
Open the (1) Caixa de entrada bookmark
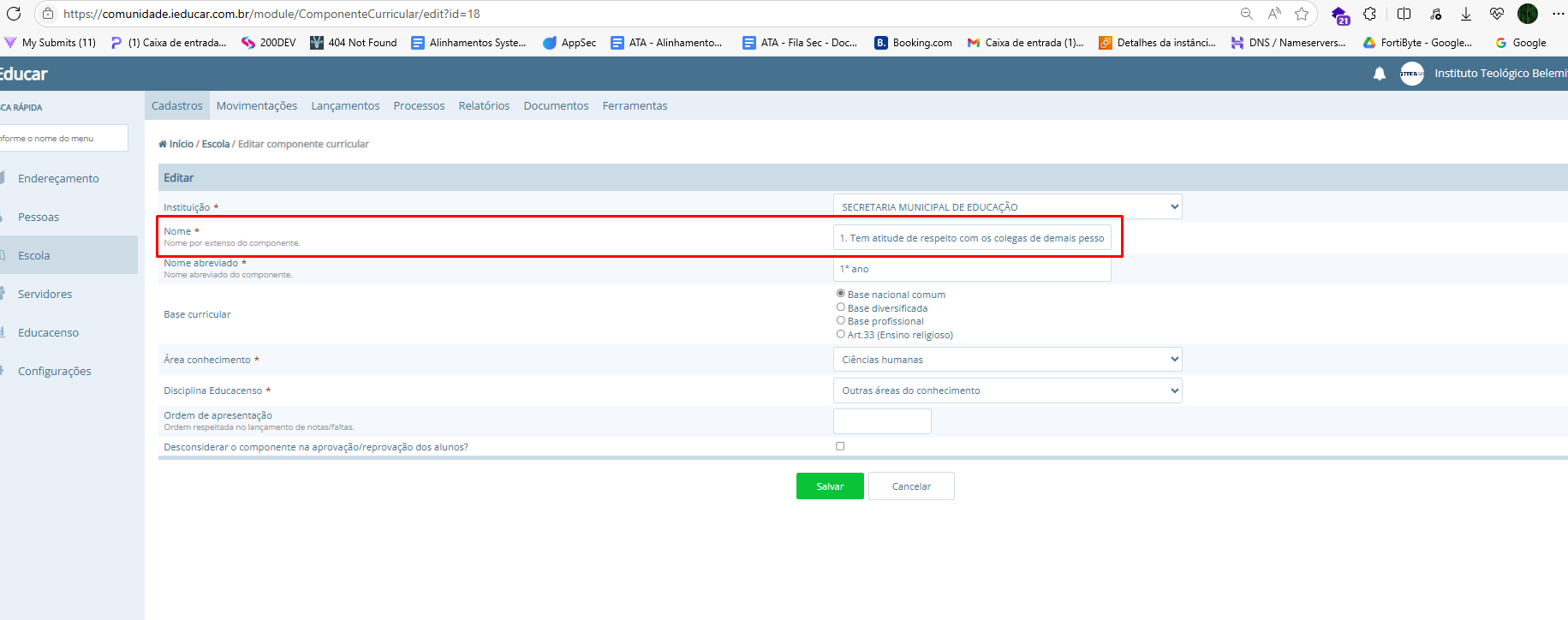168,43
